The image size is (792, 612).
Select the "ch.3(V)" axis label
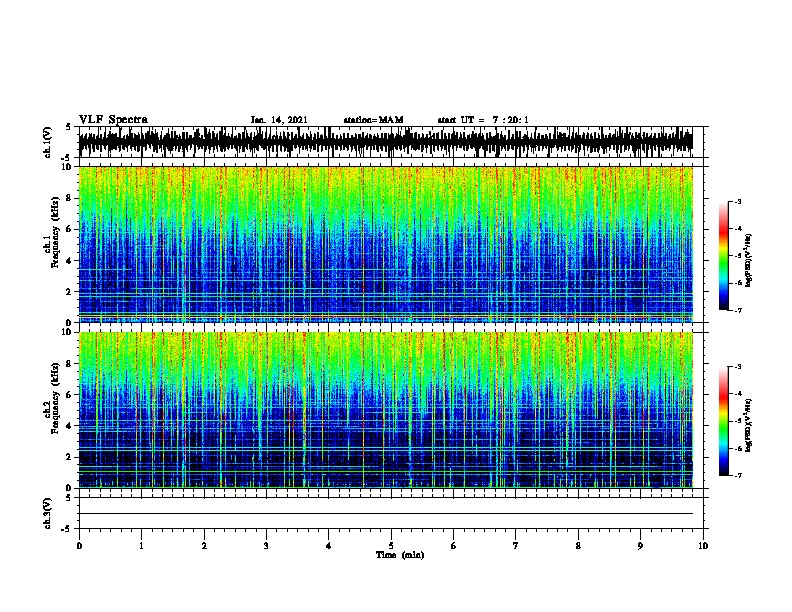pos(48,513)
